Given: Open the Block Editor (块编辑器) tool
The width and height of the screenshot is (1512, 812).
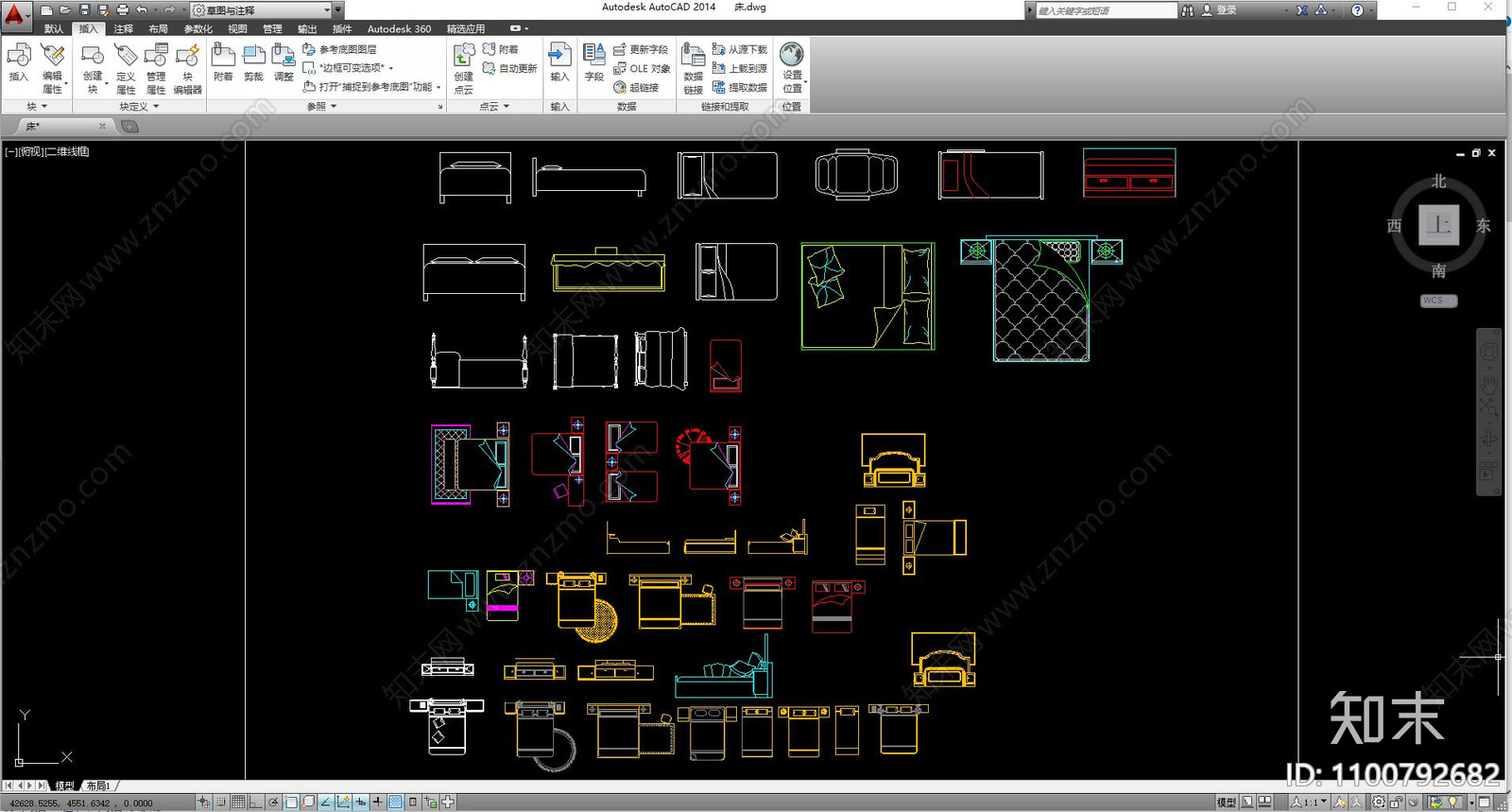Looking at the screenshot, I should [187, 68].
